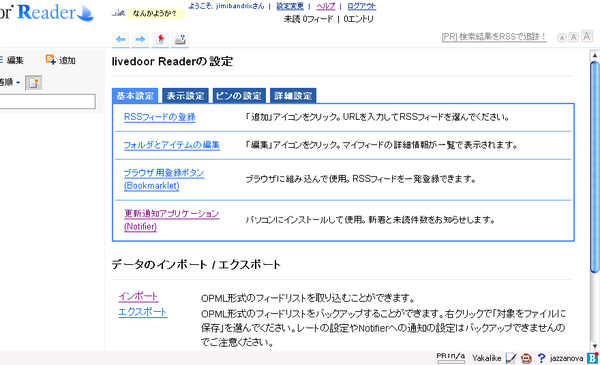Screen dimensions: 600x365
Task: Select largest font size A icon
Action: tap(587, 36)
